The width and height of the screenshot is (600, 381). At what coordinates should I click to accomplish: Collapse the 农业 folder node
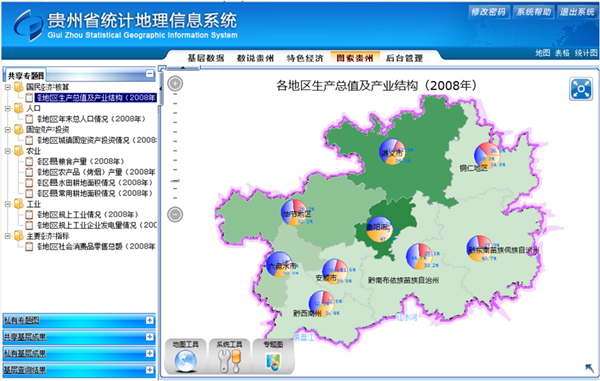pyautogui.click(x=8, y=151)
